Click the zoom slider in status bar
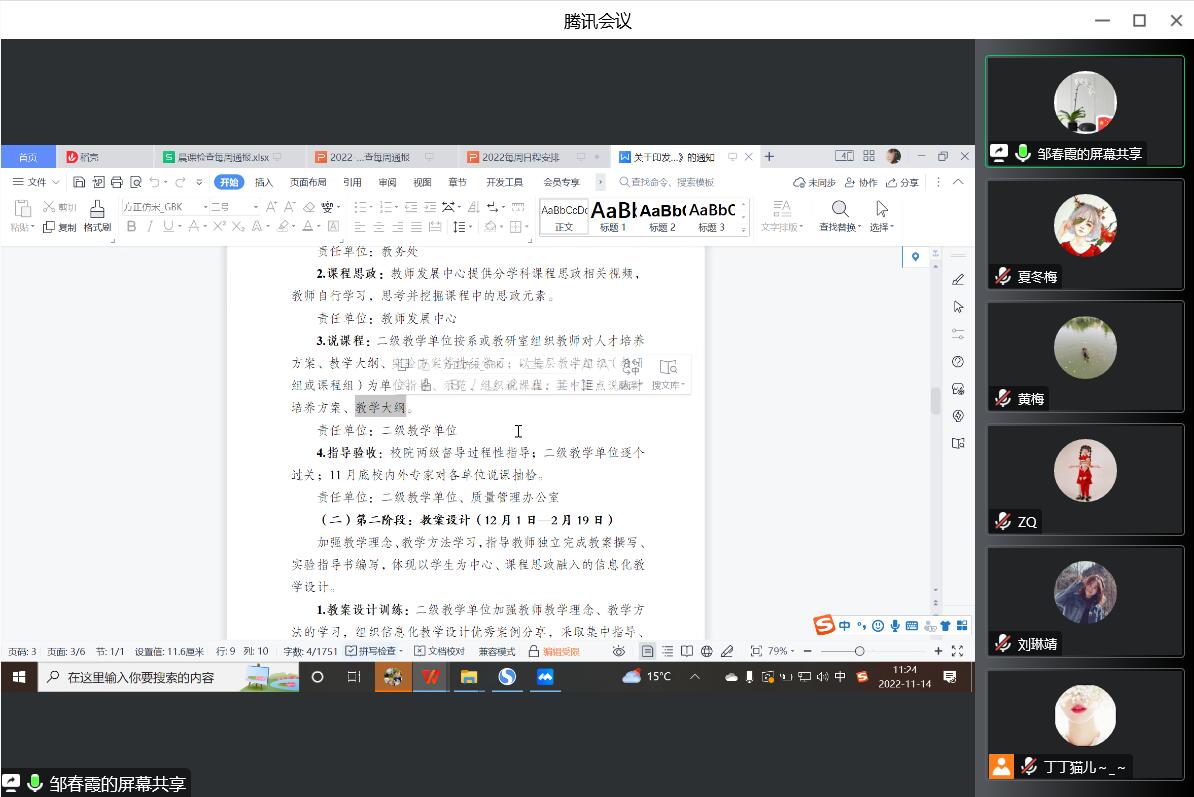Viewport: 1194px width, 797px height. (859, 651)
